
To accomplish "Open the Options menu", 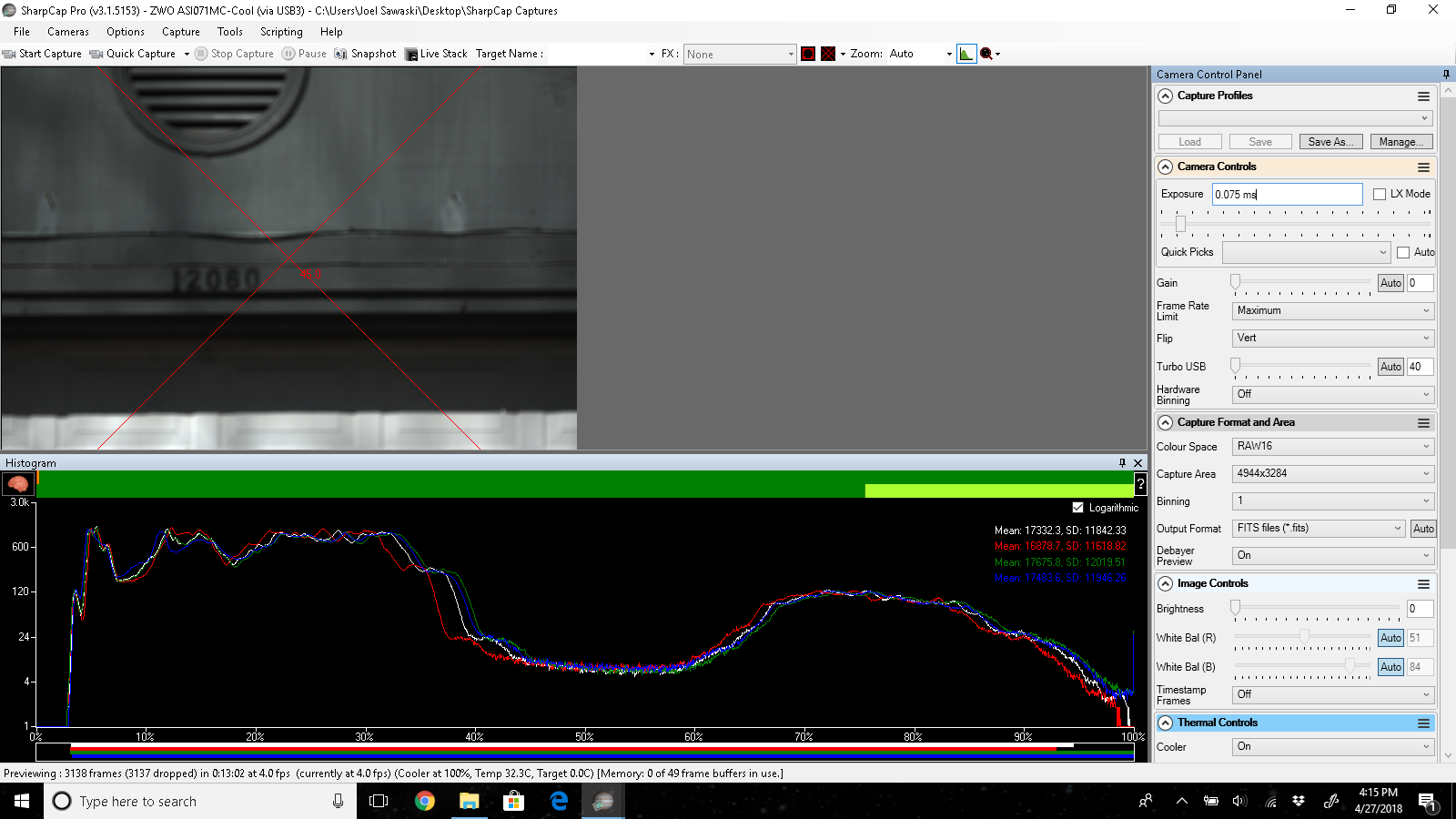I will (x=126, y=31).
